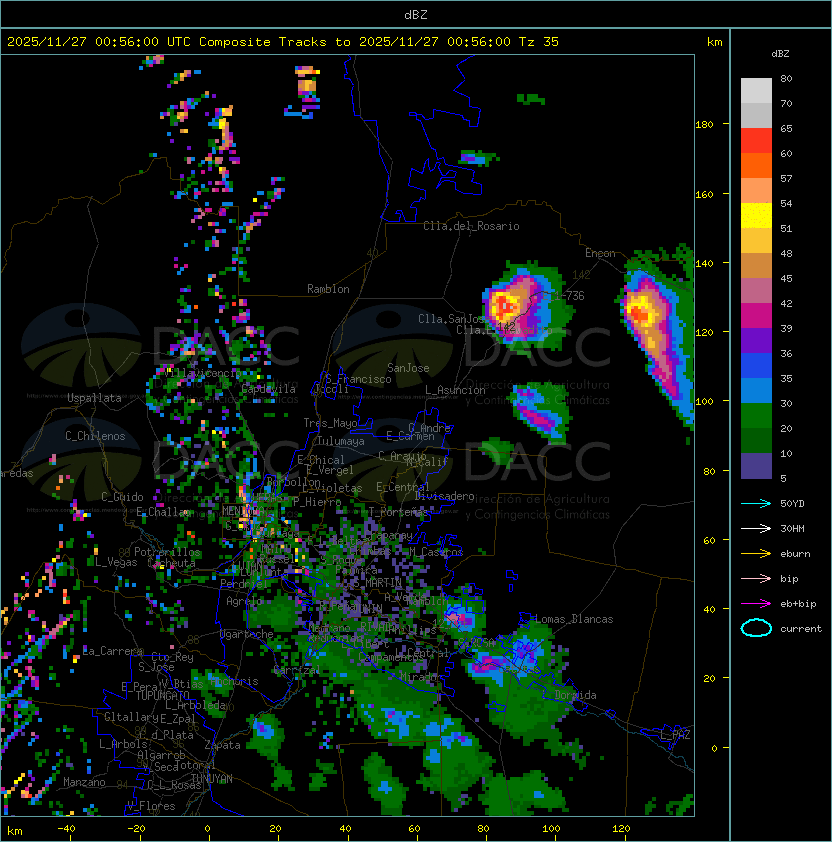Select the magenta swatch between 42 and 39

tap(756, 316)
